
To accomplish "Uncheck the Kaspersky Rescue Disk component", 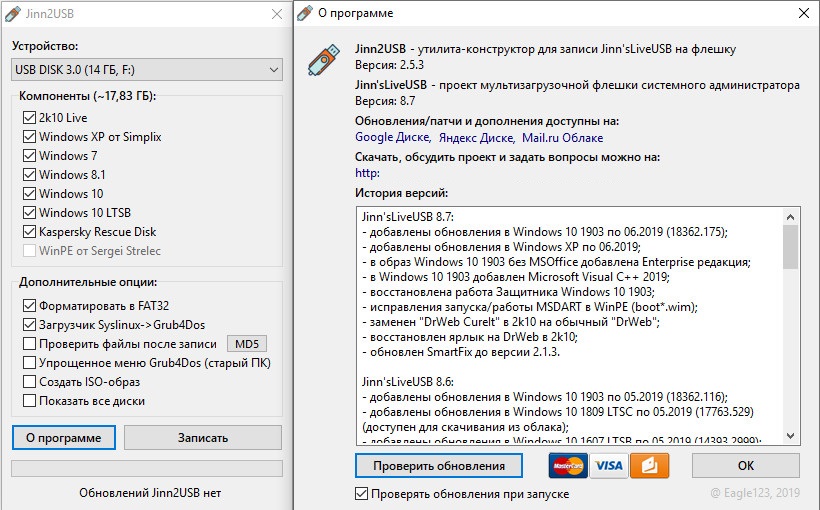I will tap(29, 232).
